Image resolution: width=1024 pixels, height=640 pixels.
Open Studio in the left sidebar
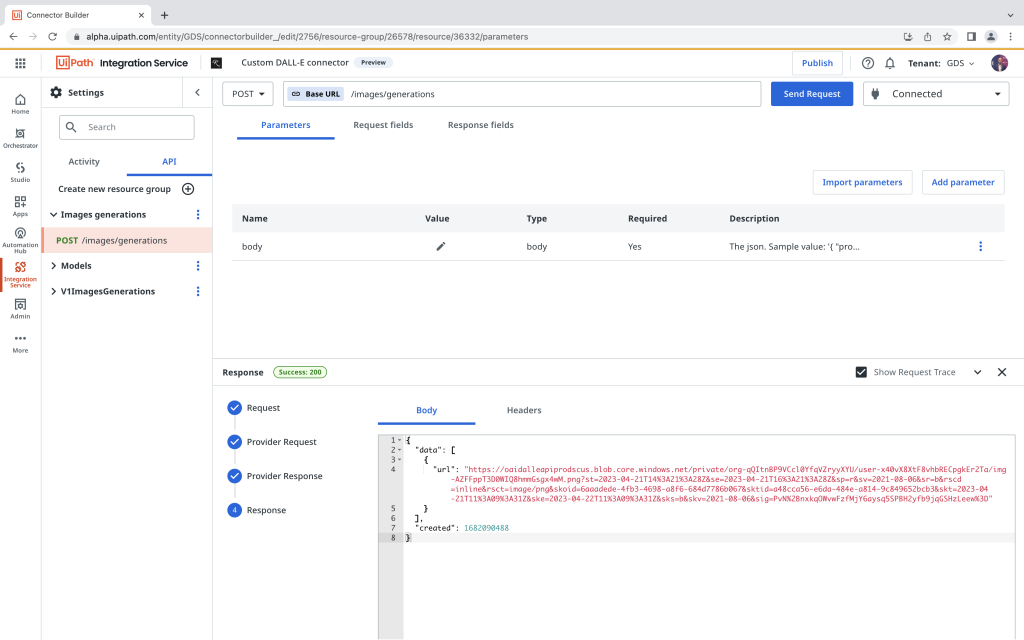[x=20, y=171]
